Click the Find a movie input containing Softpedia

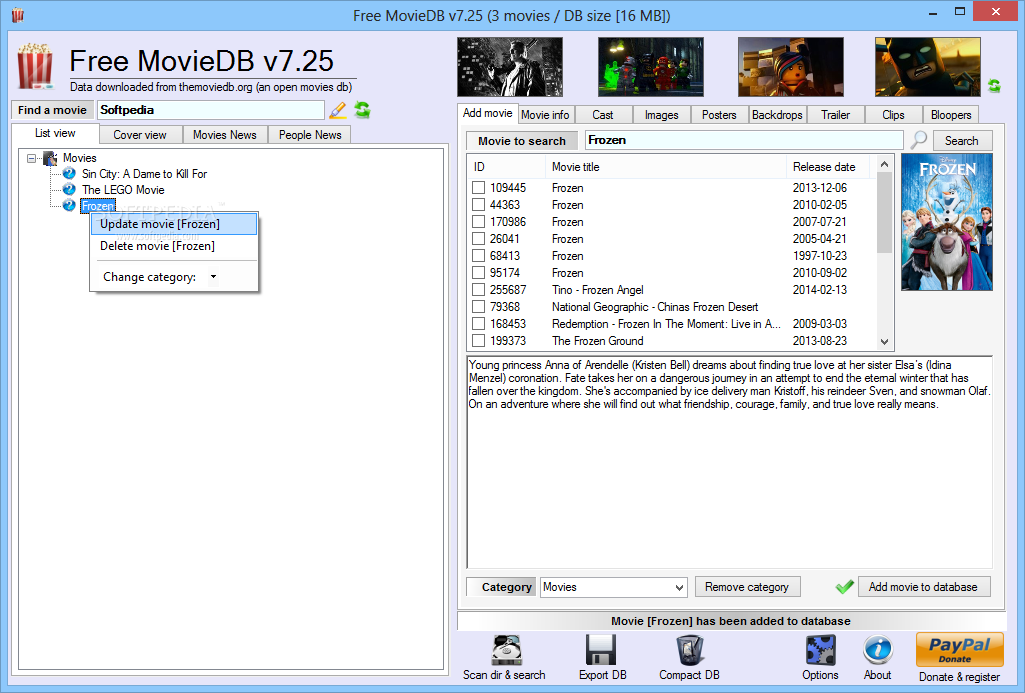pos(210,110)
